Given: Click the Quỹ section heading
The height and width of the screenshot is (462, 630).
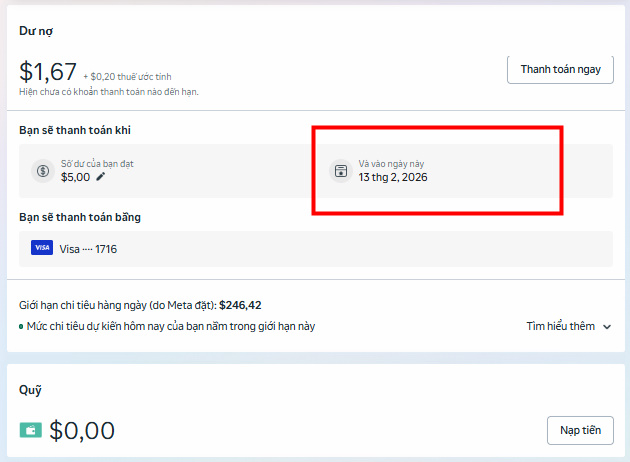Looking at the screenshot, I should [x=30, y=390].
